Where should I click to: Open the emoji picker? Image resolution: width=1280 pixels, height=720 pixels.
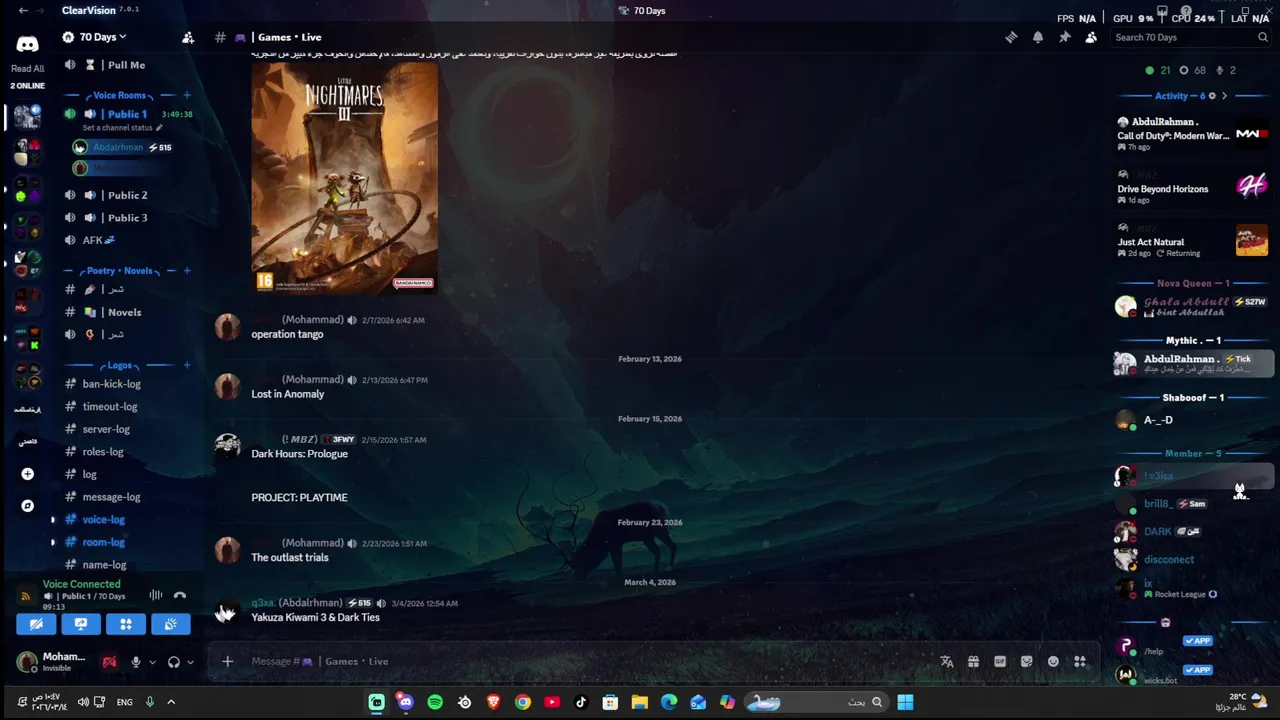coord(1053,661)
